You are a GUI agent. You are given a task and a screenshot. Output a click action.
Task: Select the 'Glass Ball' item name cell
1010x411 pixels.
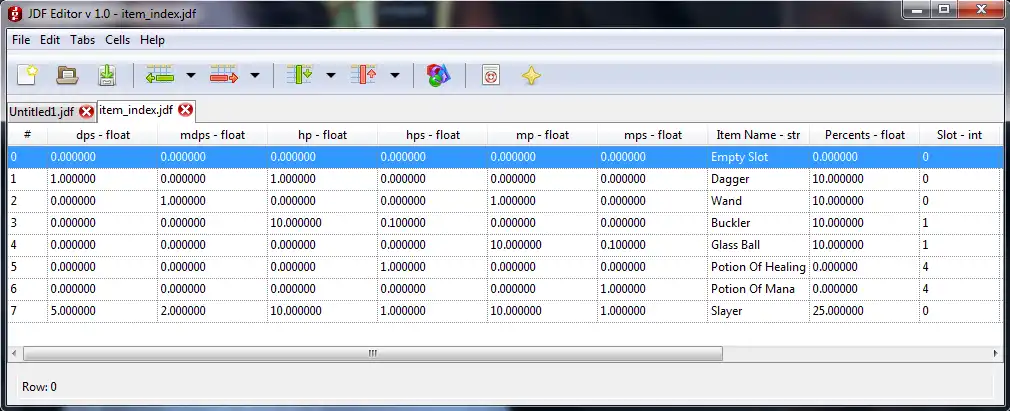tap(758, 245)
